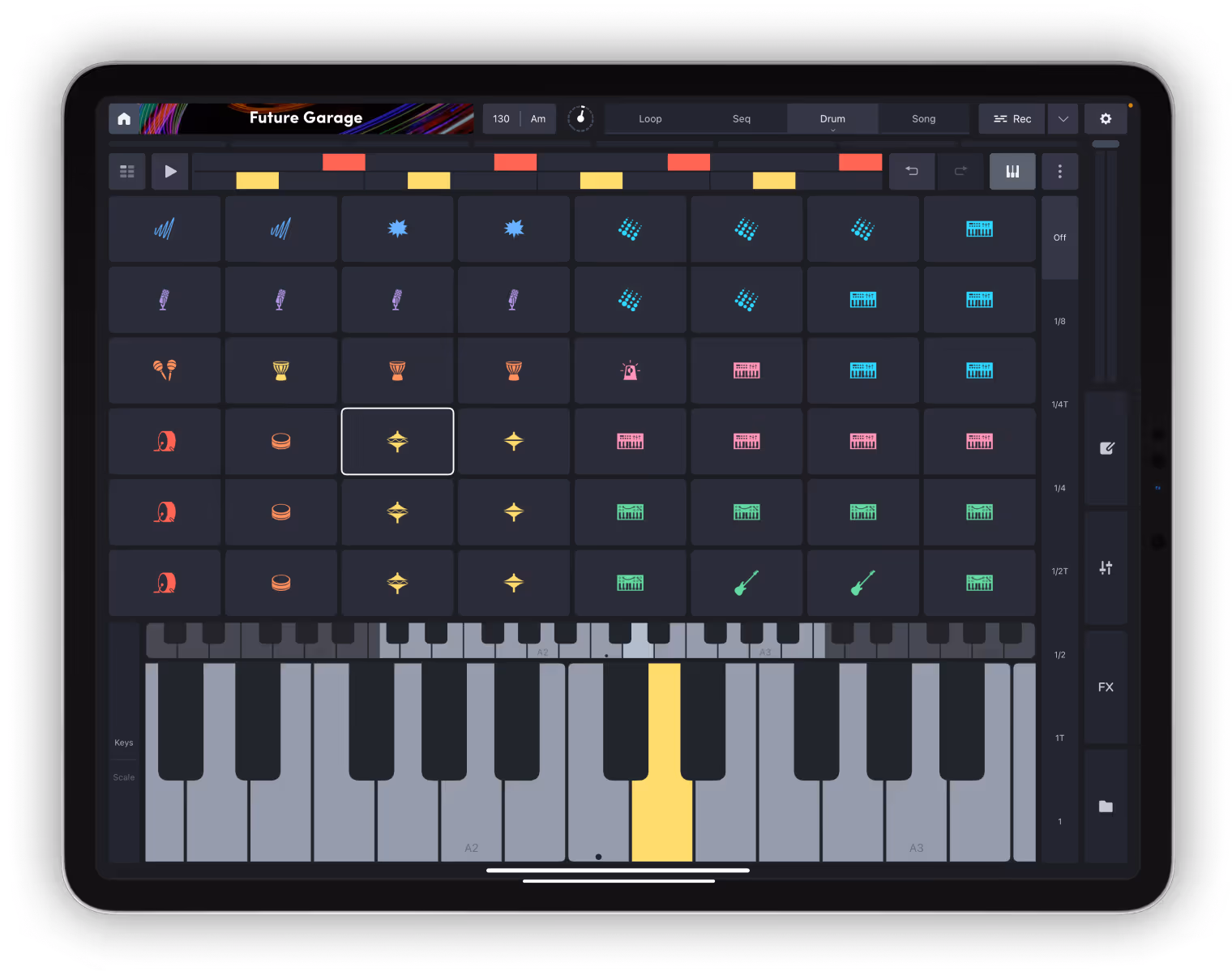Expand the chevron next to the Rec button
Screen dimensions: 1232x971
pos(1063,118)
